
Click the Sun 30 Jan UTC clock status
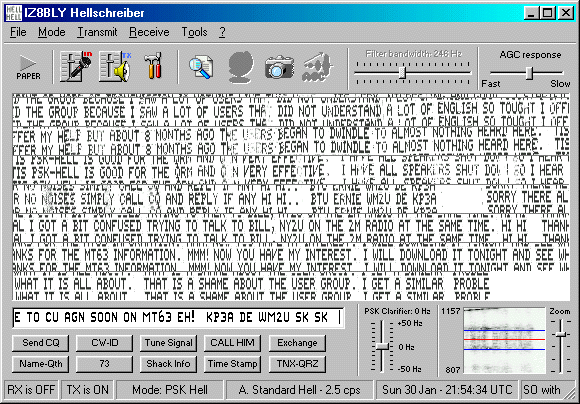coord(447,390)
